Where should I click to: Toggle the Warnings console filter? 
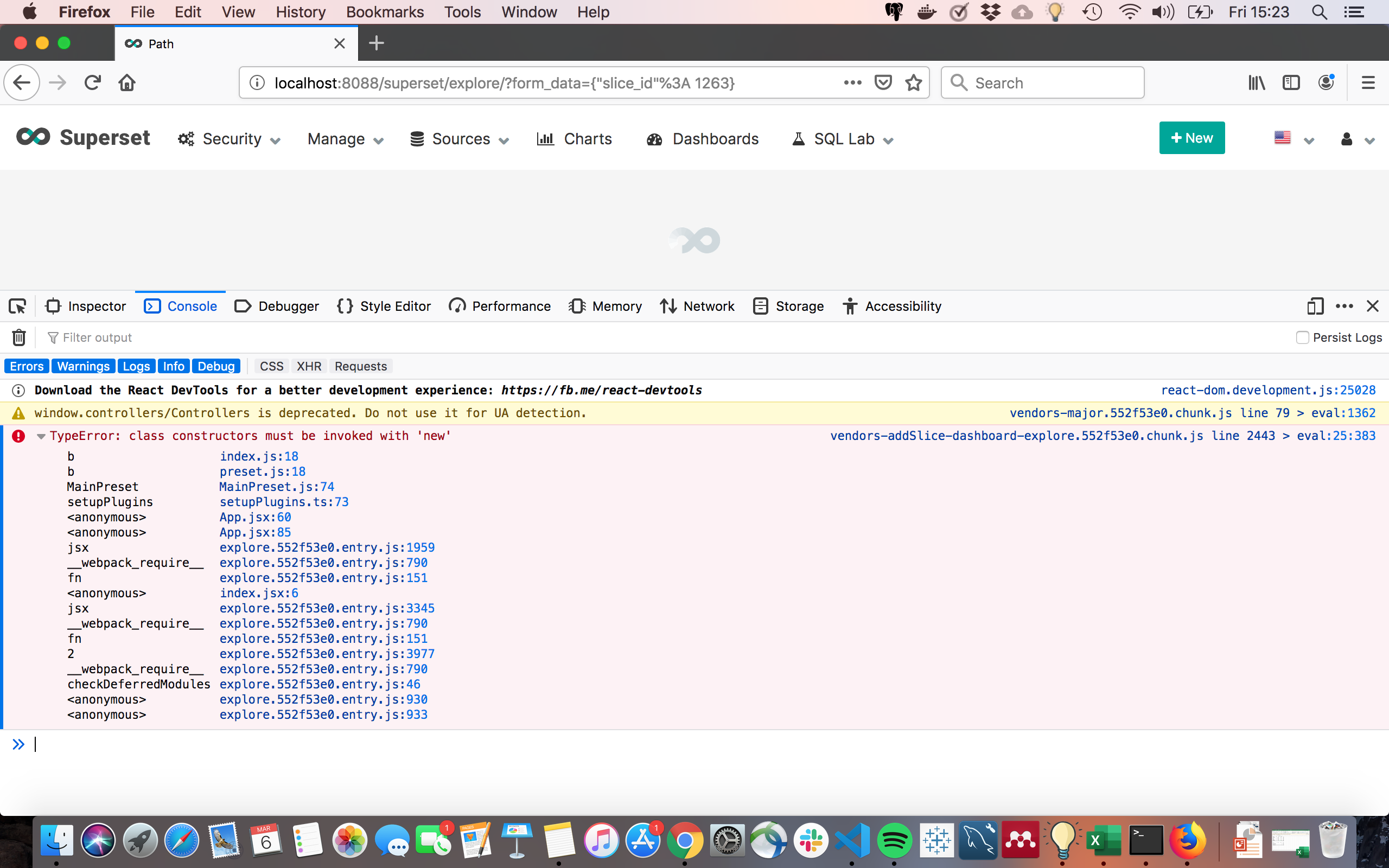[x=82, y=366]
